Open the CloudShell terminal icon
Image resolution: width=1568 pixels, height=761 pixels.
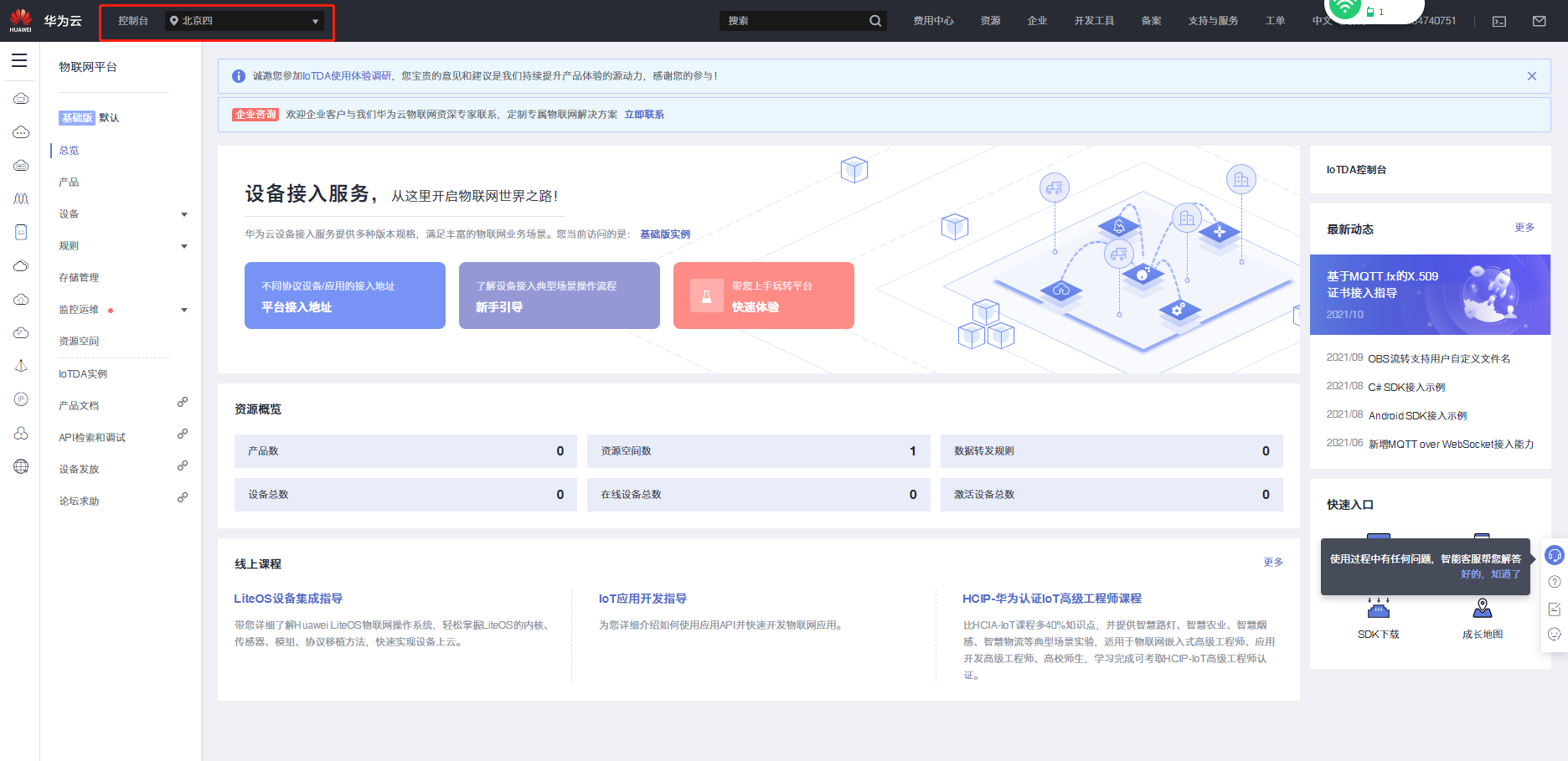click(1499, 21)
